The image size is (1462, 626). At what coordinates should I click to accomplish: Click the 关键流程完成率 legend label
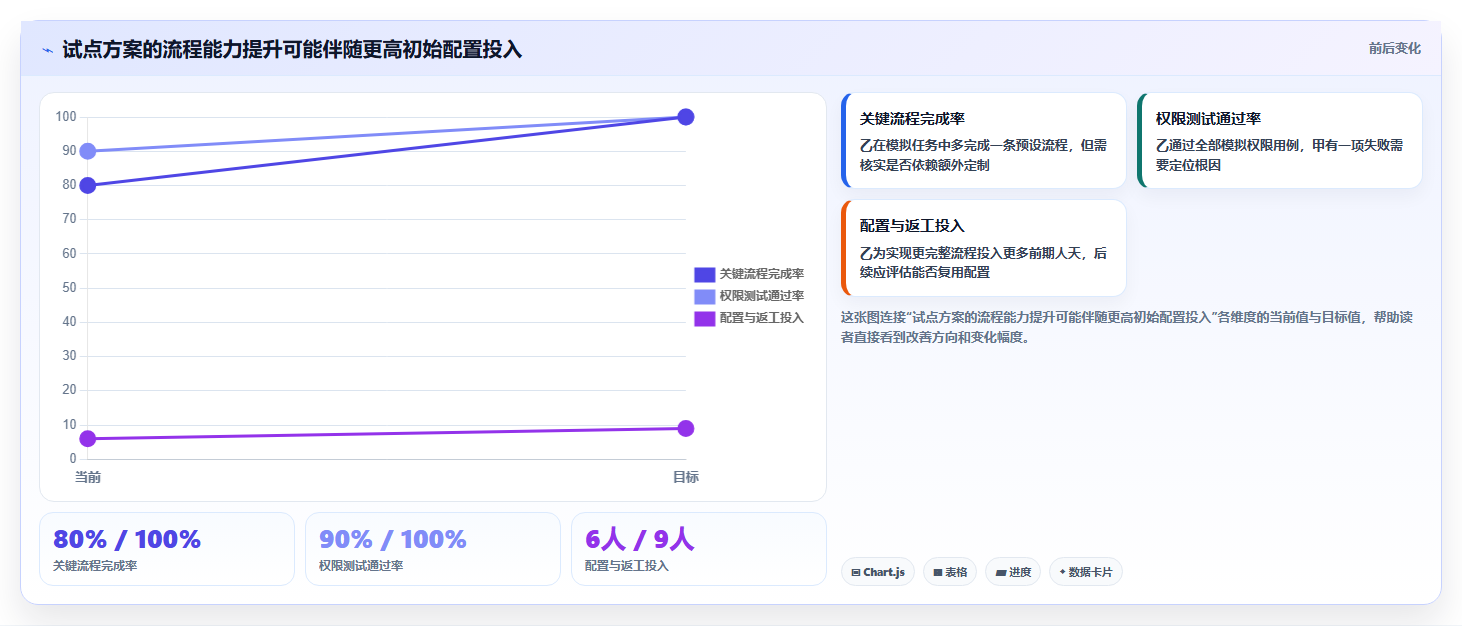coord(762,274)
